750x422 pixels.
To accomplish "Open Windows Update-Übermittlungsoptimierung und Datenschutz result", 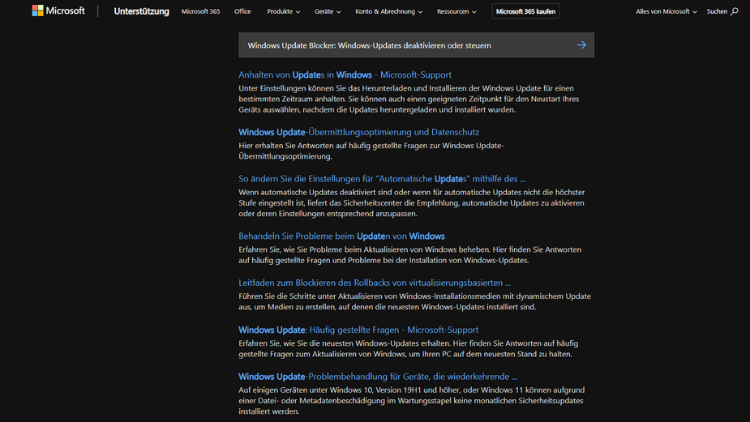I will [359, 132].
